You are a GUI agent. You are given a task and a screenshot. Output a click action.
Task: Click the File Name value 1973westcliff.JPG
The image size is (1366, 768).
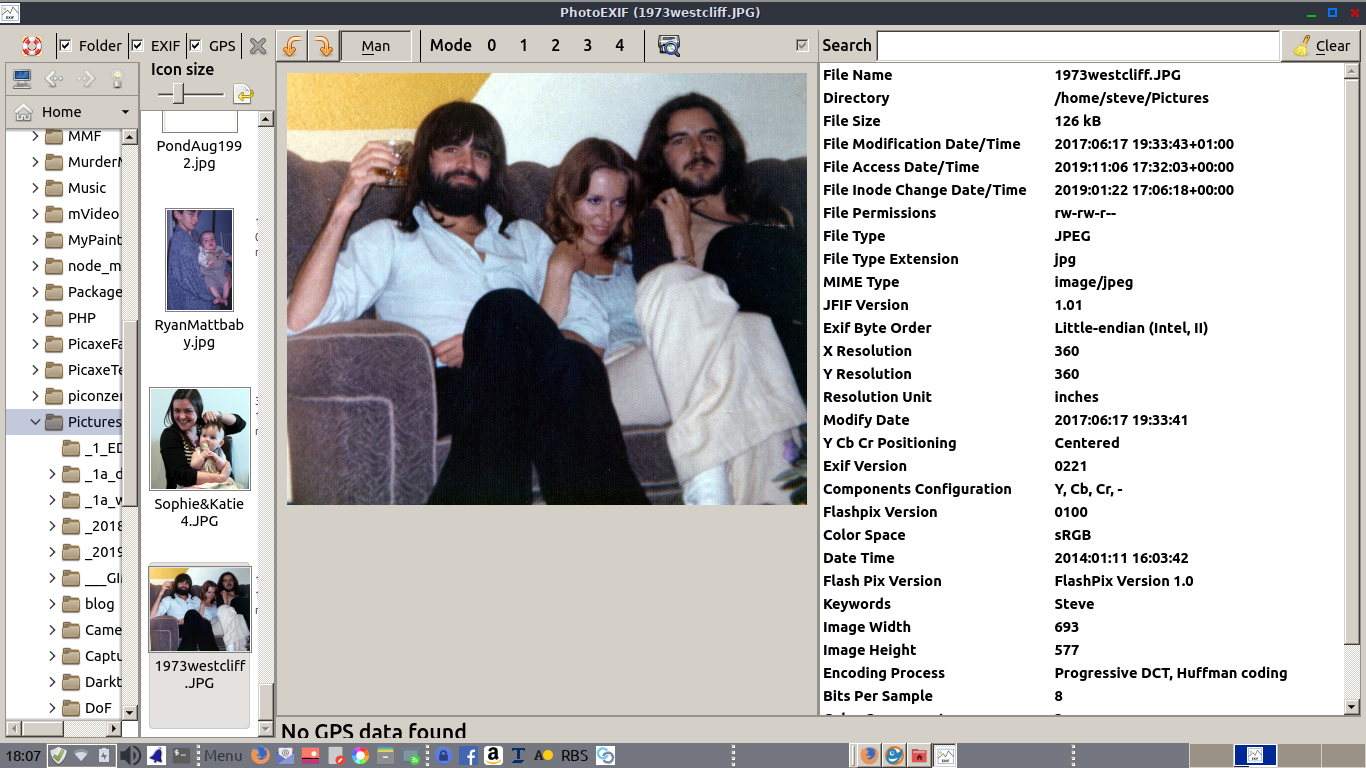click(1117, 75)
